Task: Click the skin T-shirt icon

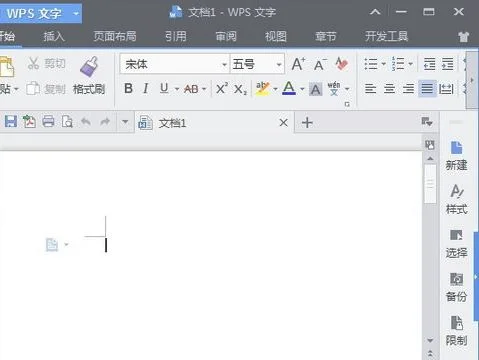Action: click(x=463, y=36)
